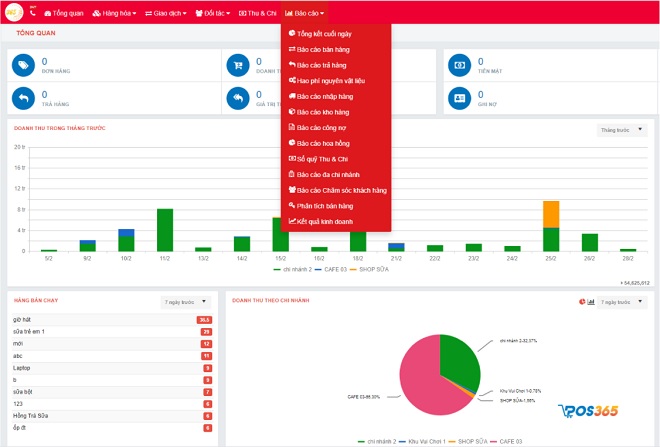This screenshot has width=660, height=447.
Task: Click sữa trẻ em 1 row
Action: coord(112,332)
